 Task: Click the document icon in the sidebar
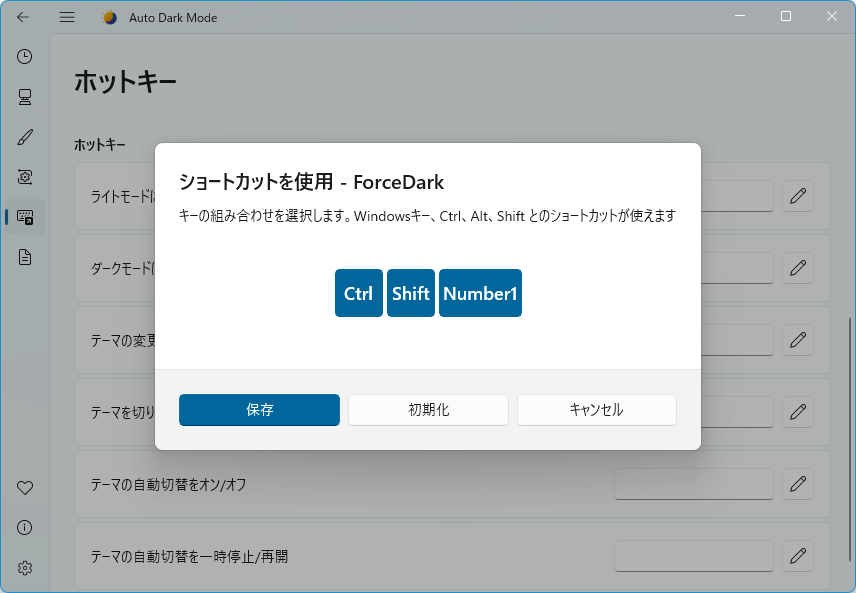pyautogui.click(x=25, y=257)
